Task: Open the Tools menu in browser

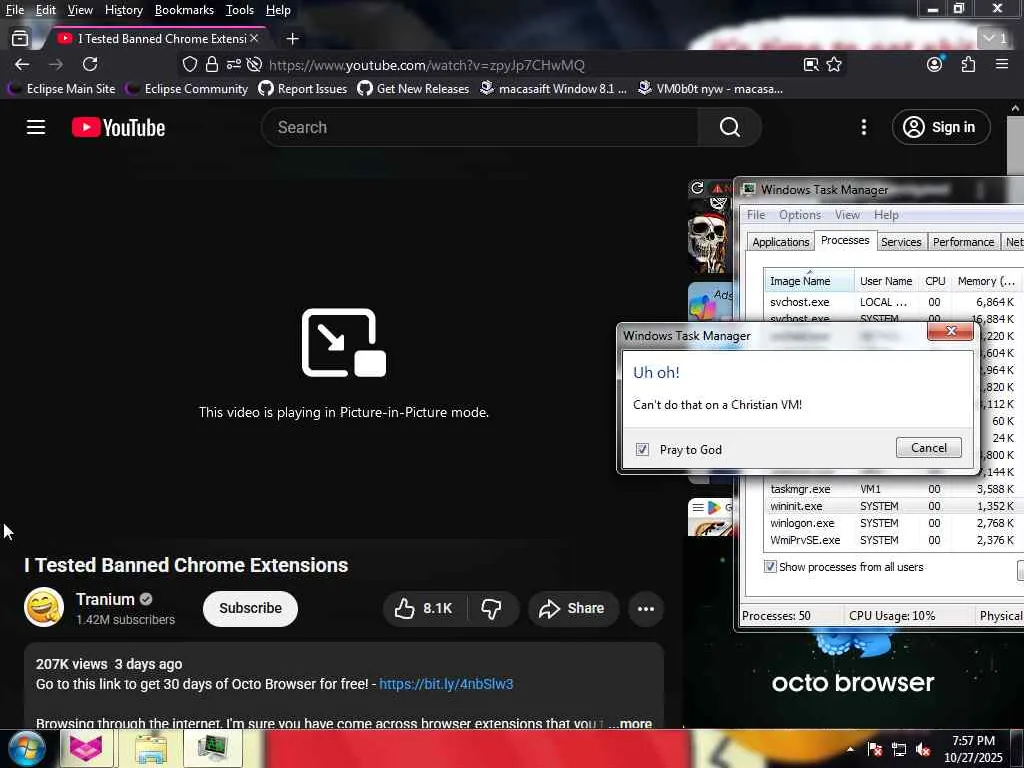Action: click(x=240, y=10)
